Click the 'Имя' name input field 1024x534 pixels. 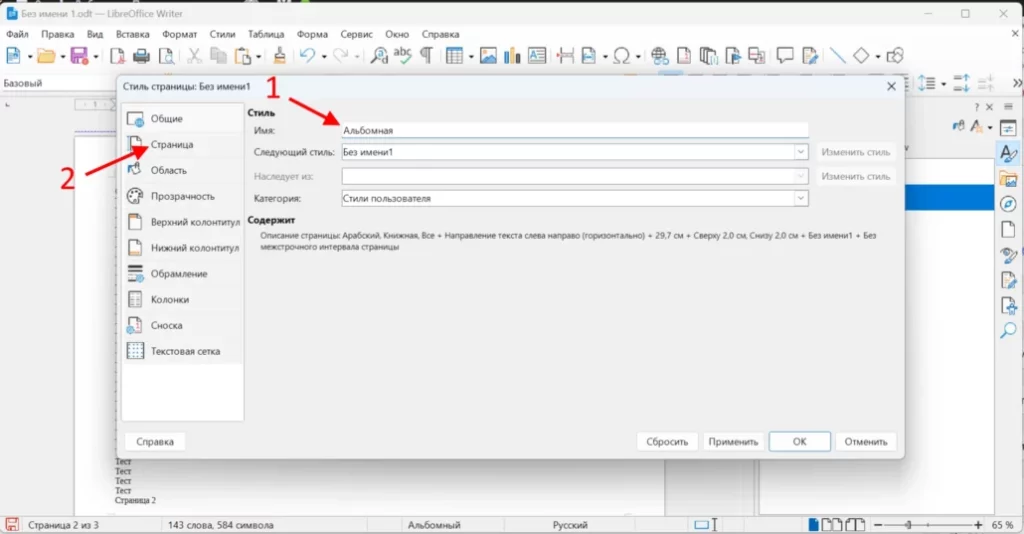[575, 131]
